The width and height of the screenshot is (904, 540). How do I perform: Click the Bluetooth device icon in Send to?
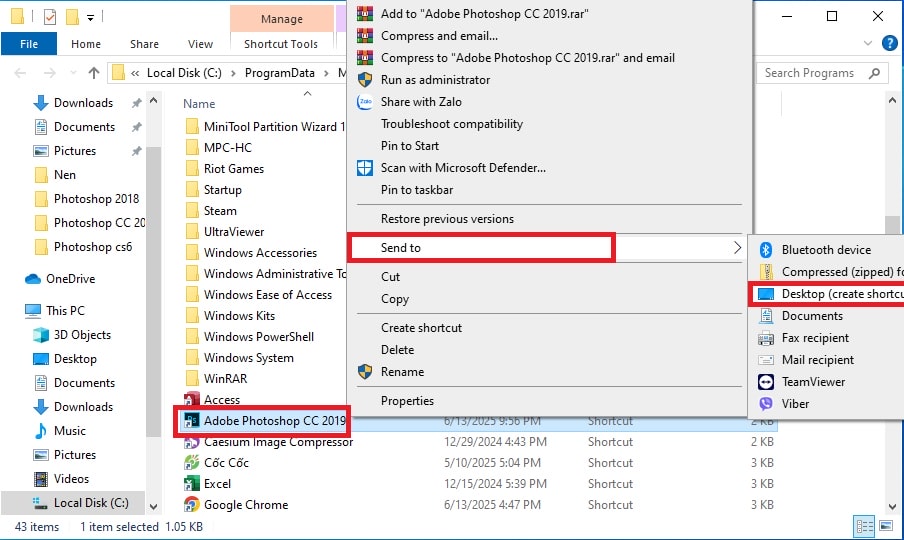pyautogui.click(x=766, y=250)
